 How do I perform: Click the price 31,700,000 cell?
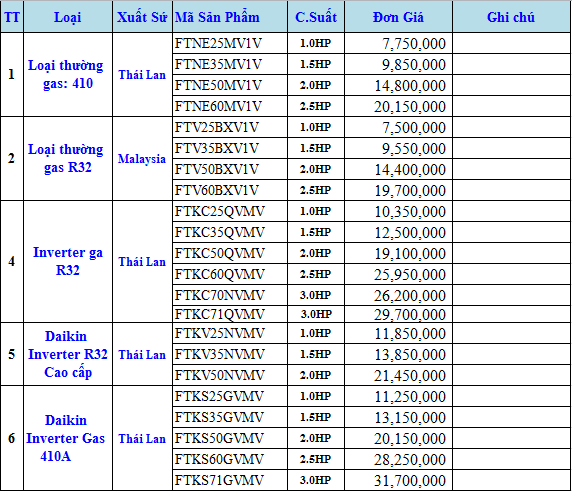point(398,480)
